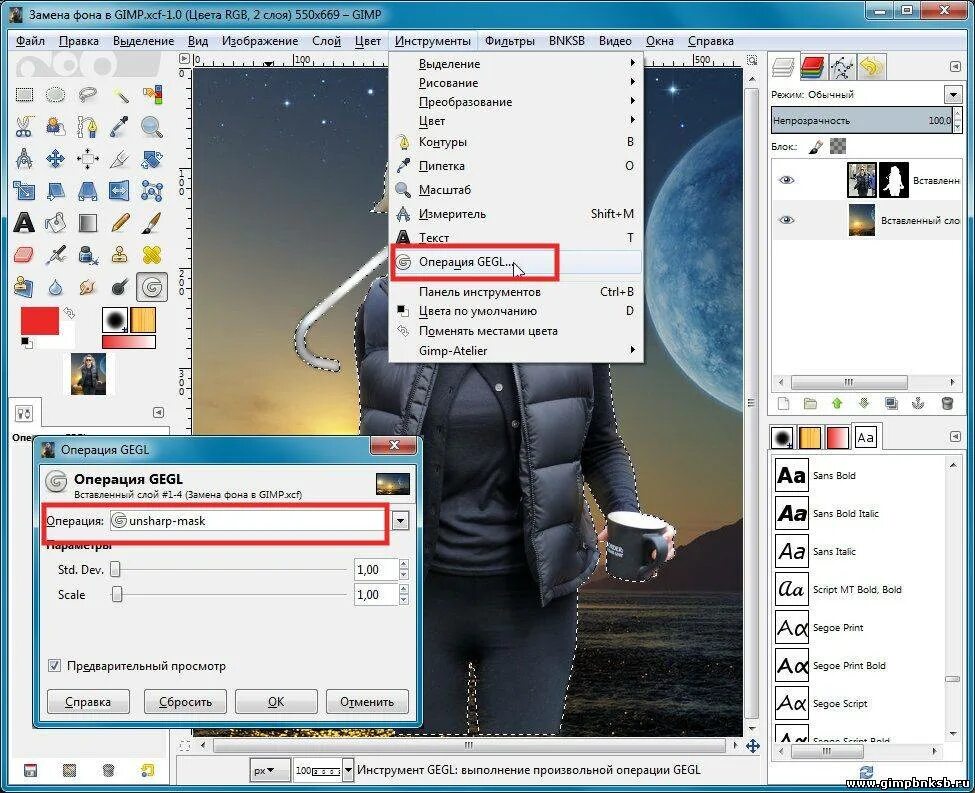Switch to the Fonts Aa tab
This screenshot has height=793, width=975.
(x=865, y=438)
